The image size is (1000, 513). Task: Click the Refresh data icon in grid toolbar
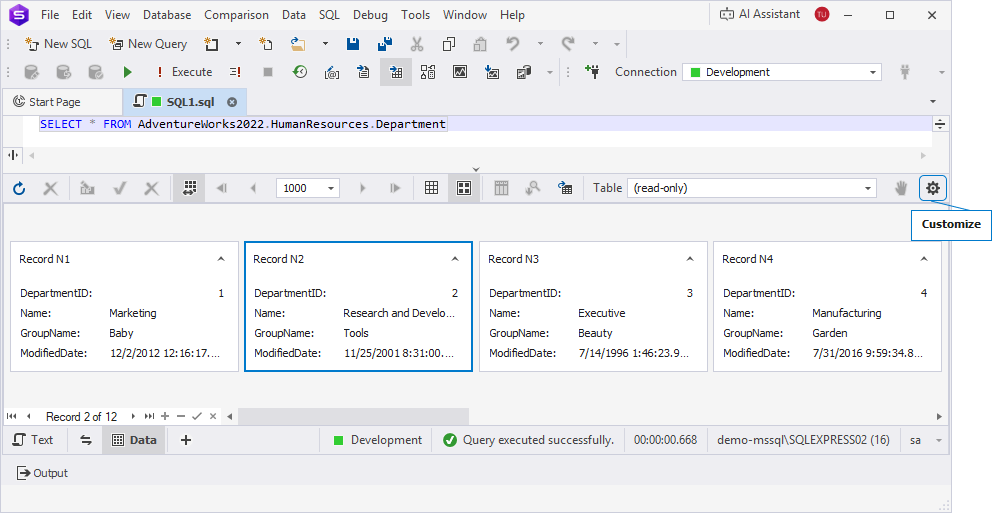(x=19, y=188)
